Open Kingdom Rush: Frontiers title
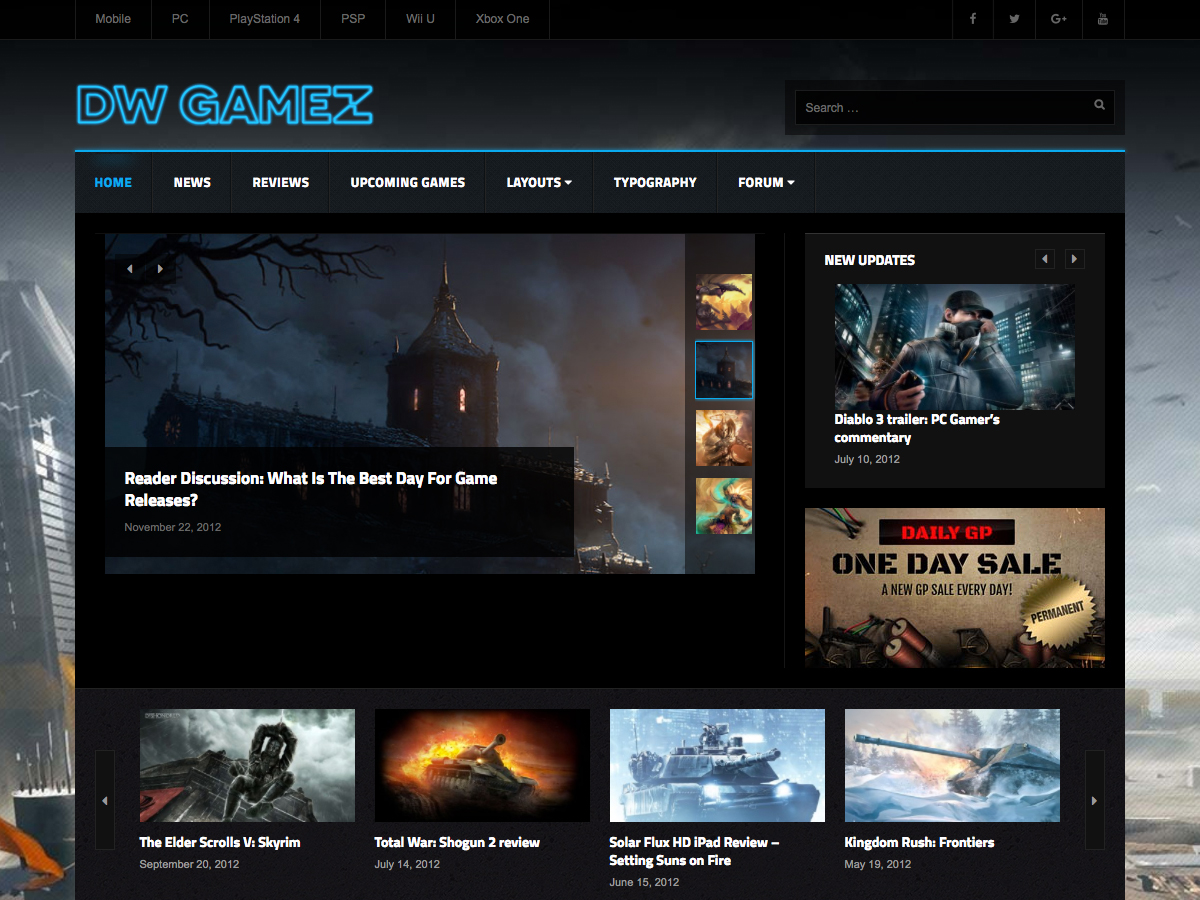Viewport: 1200px width, 900px height. pyautogui.click(x=919, y=842)
